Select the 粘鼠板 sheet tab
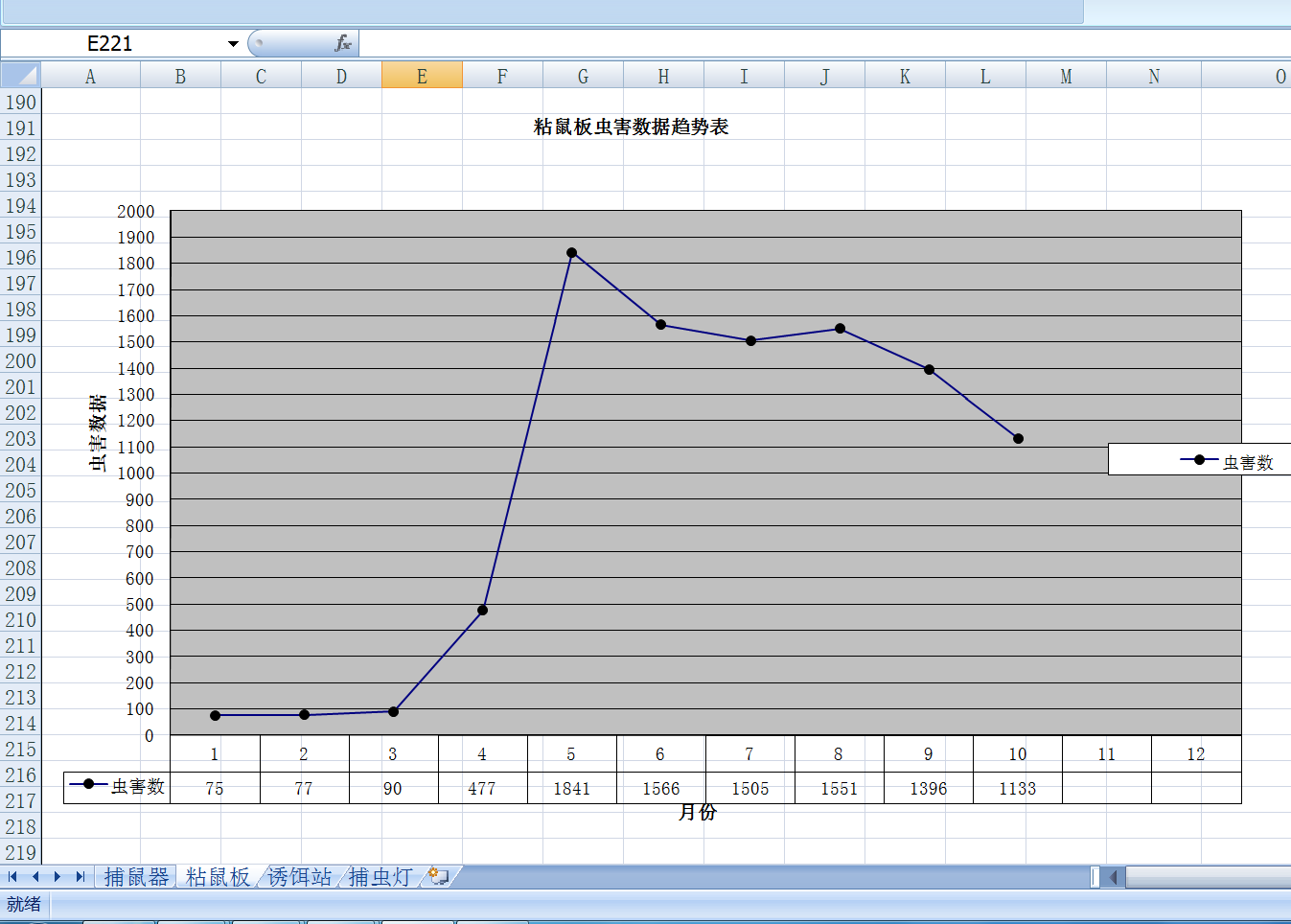 pyautogui.click(x=218, y=876)
